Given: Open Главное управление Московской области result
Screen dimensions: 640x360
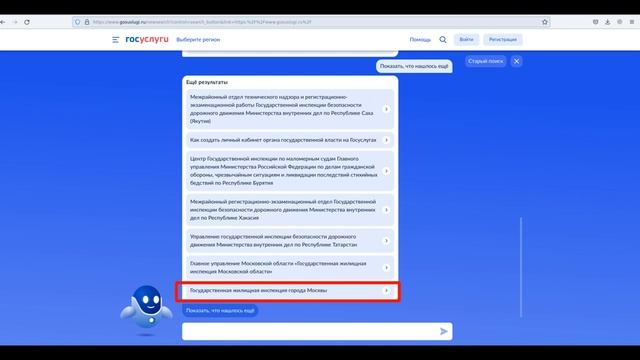Looking at the screenshot, I should (290, 268).
